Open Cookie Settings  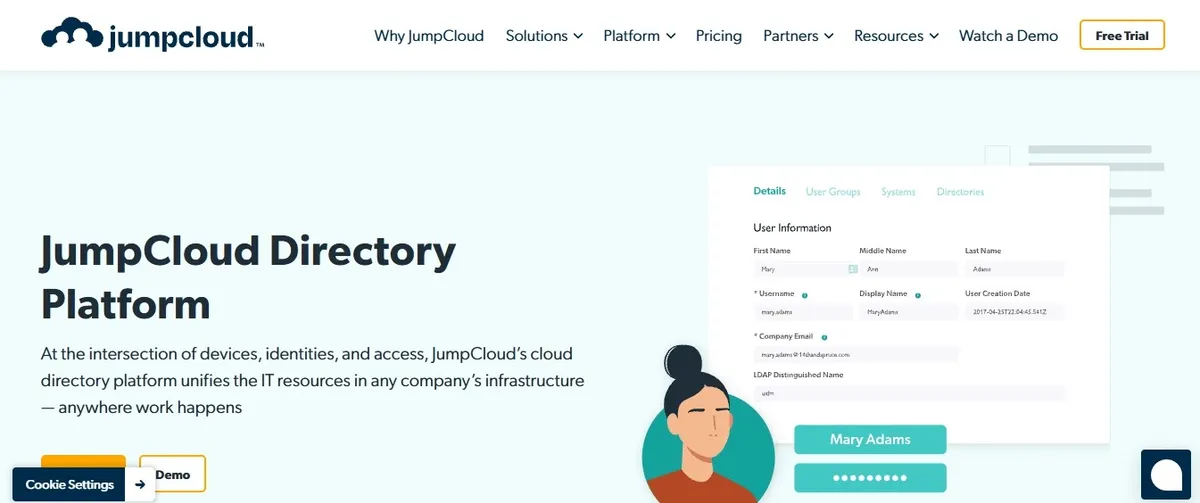coord(70,484)
